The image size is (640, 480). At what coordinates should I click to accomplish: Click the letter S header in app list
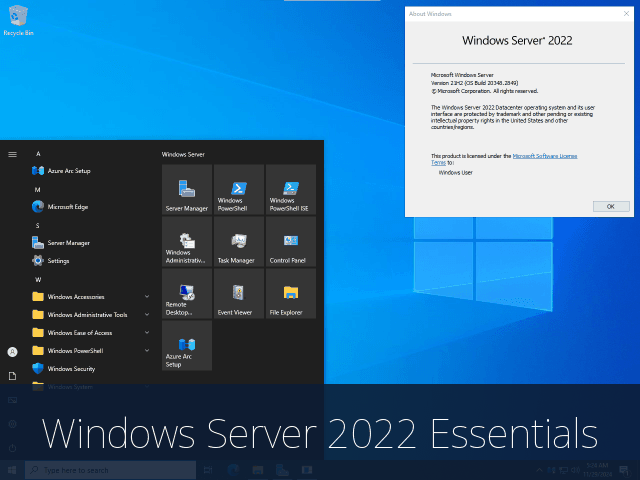pos(38,226)
